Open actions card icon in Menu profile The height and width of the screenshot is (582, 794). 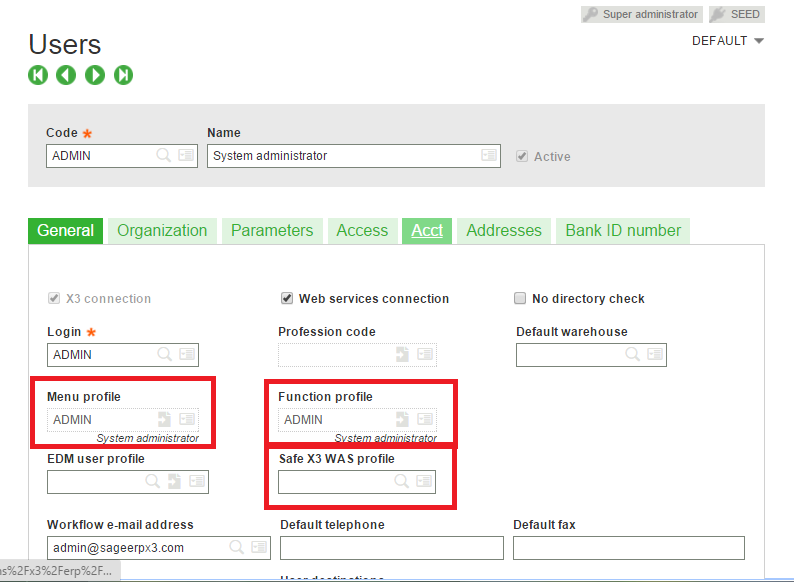click(x=187, y=419)
